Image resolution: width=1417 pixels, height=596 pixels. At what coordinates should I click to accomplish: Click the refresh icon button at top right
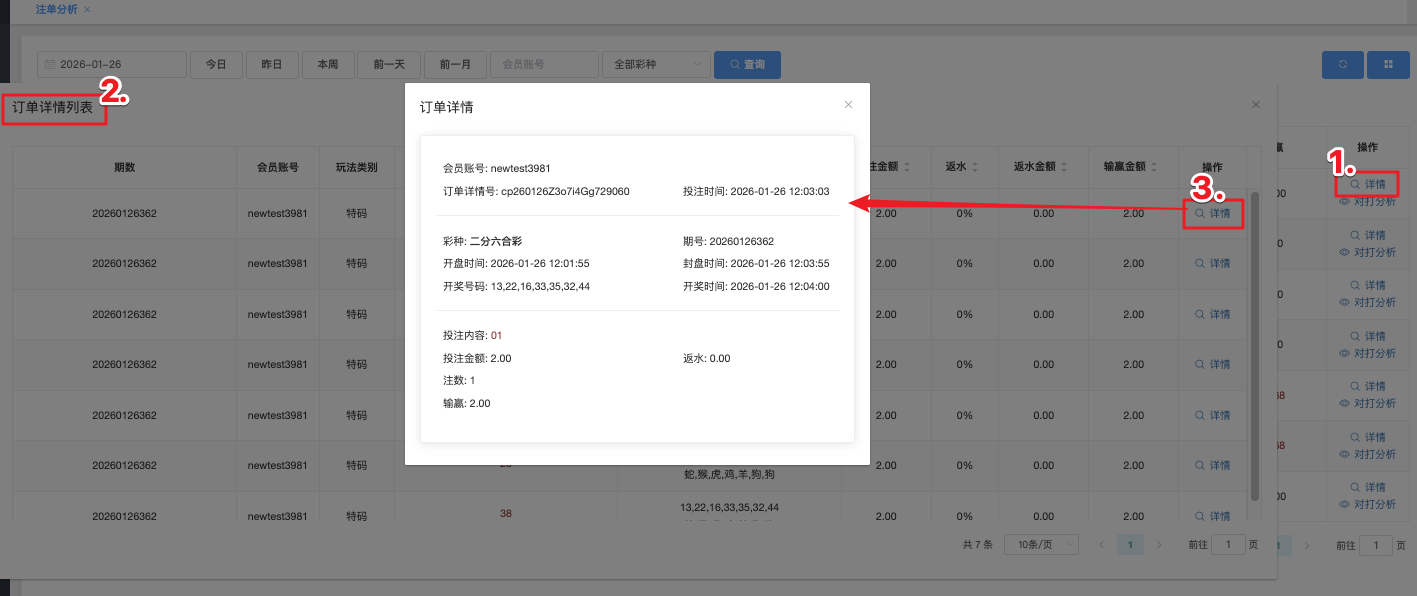pyautogui.click(x=1342, y=64)
